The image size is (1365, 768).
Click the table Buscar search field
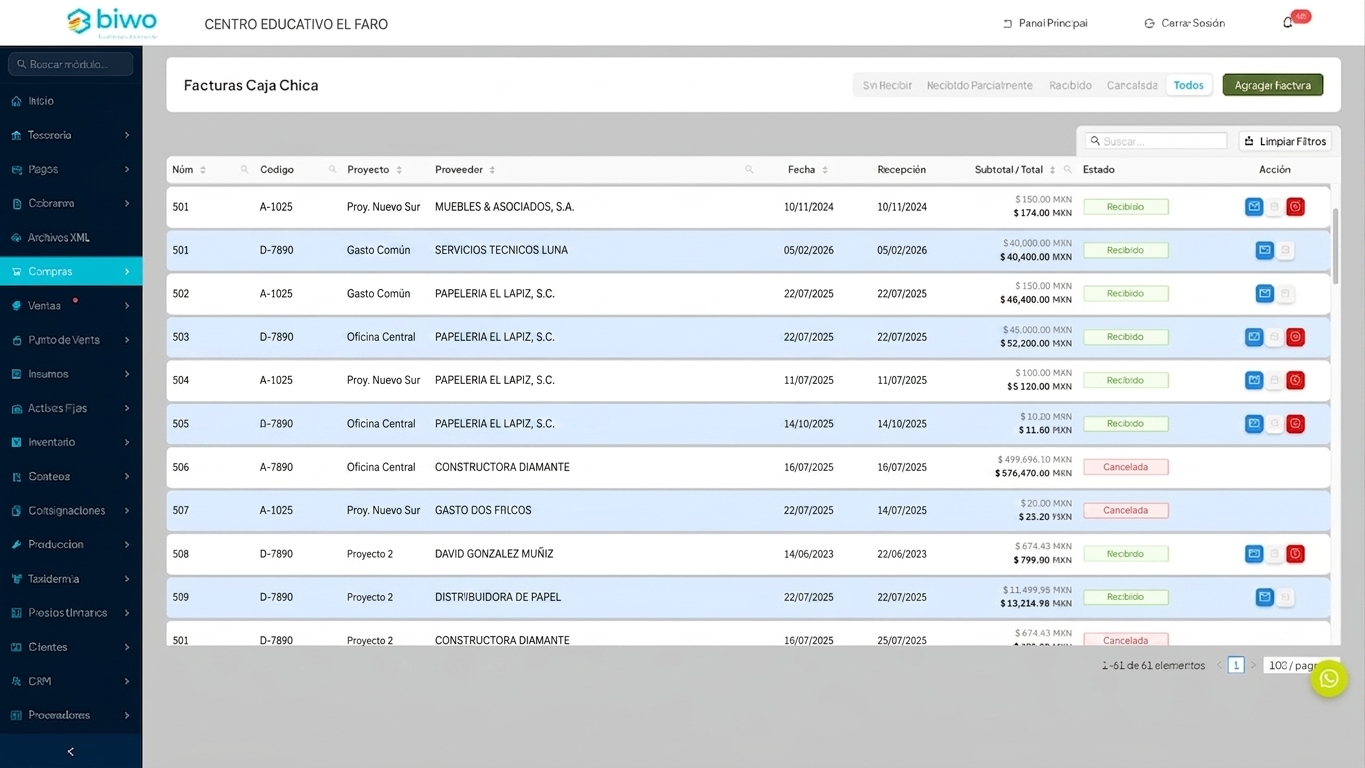(1157, 141)
